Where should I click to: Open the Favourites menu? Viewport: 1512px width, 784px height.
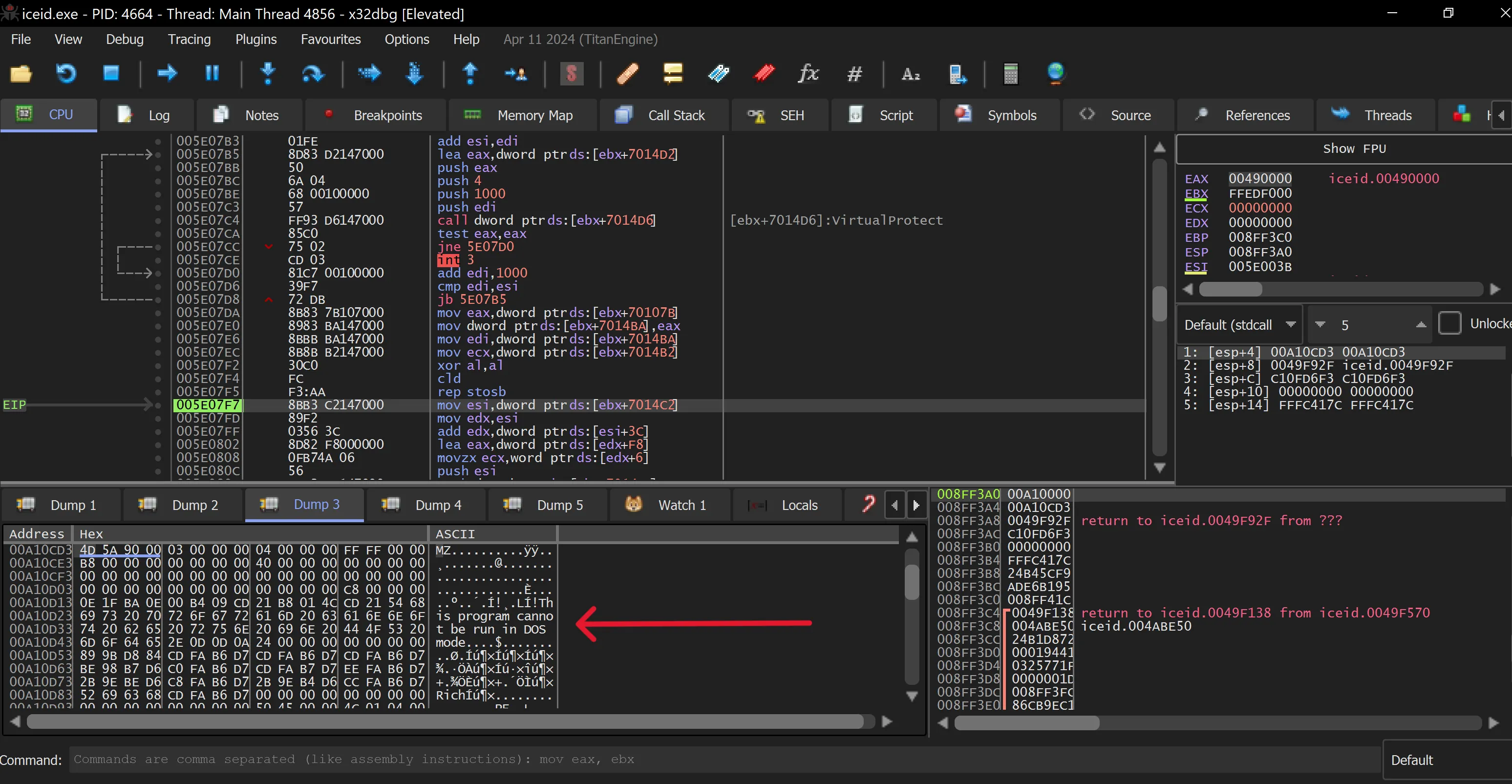pos(330,39)
